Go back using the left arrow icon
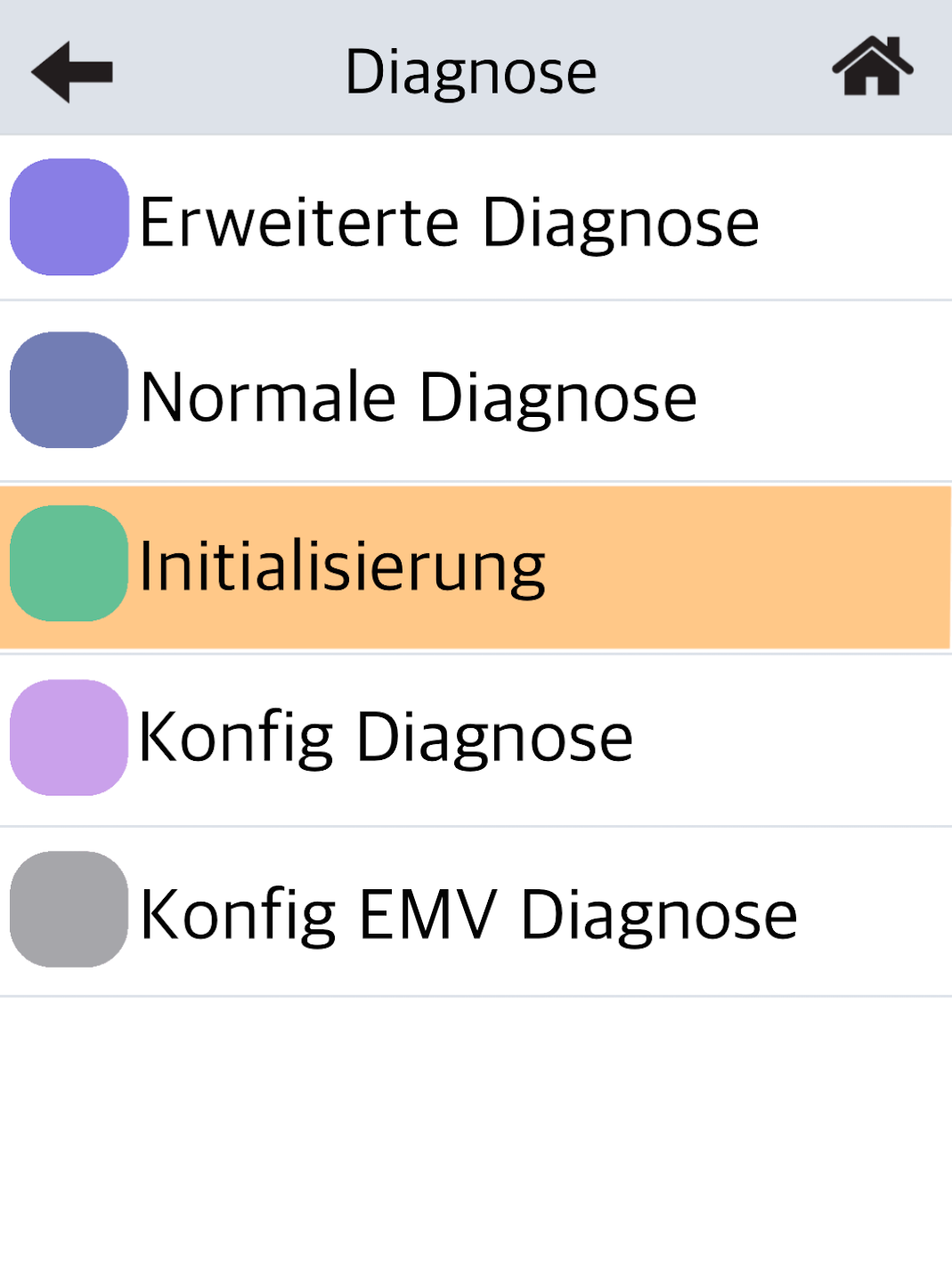Screen dimensions: 952x1283 (x=72, y=71)
